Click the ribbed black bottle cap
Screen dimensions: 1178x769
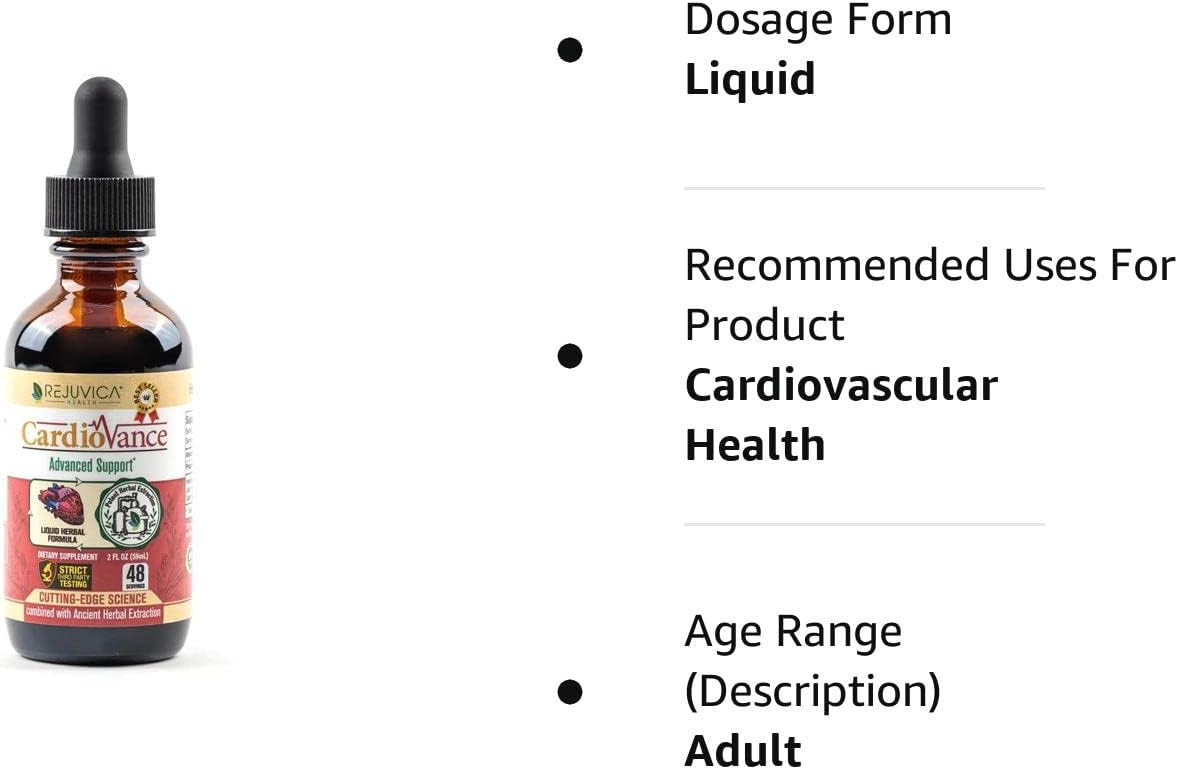click(99, 203)
